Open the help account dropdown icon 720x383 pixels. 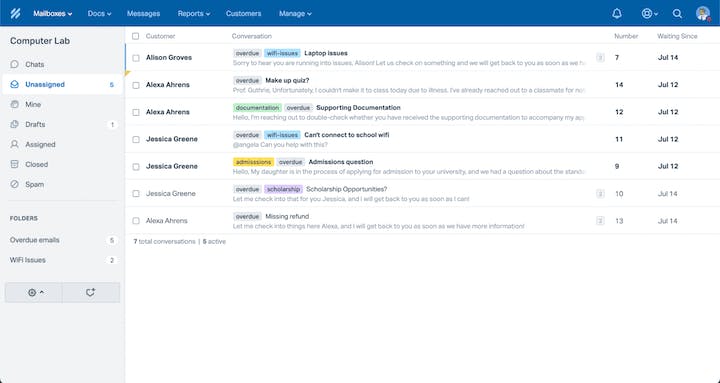pos(649,14)
